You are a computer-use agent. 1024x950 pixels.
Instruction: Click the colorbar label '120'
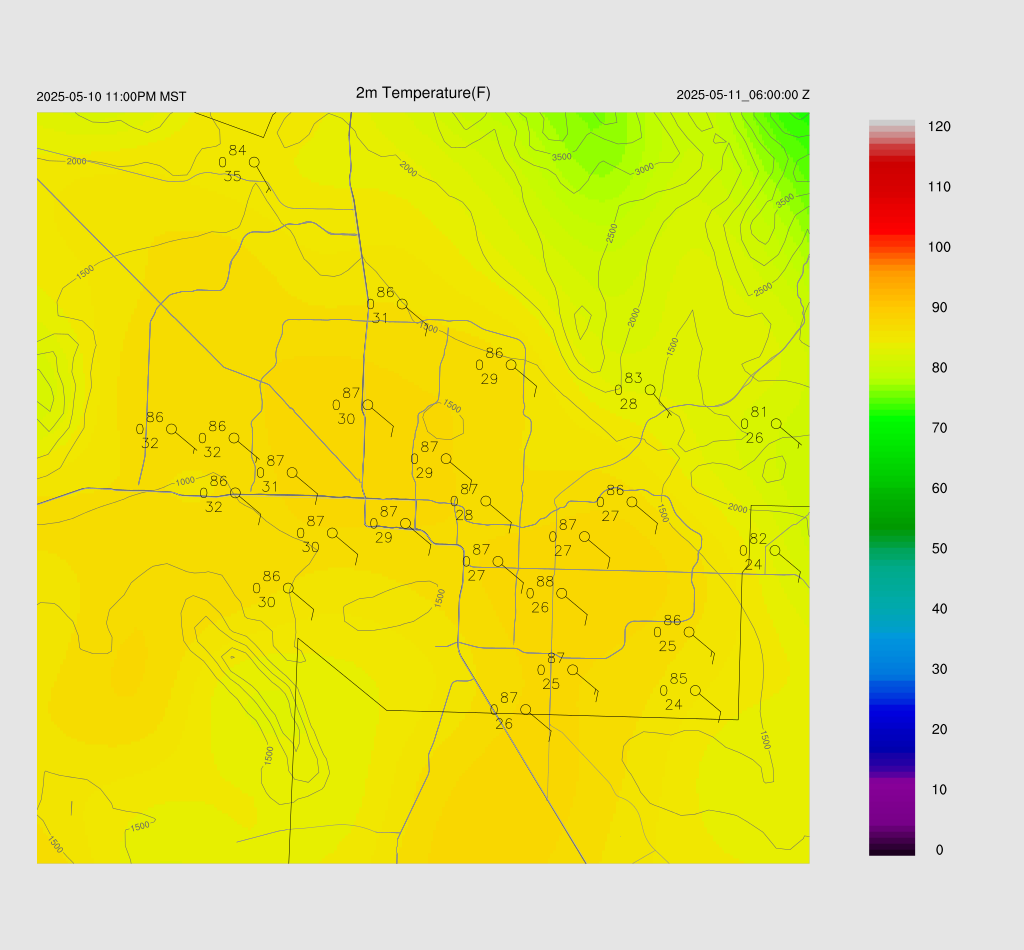tap(939, 127)
